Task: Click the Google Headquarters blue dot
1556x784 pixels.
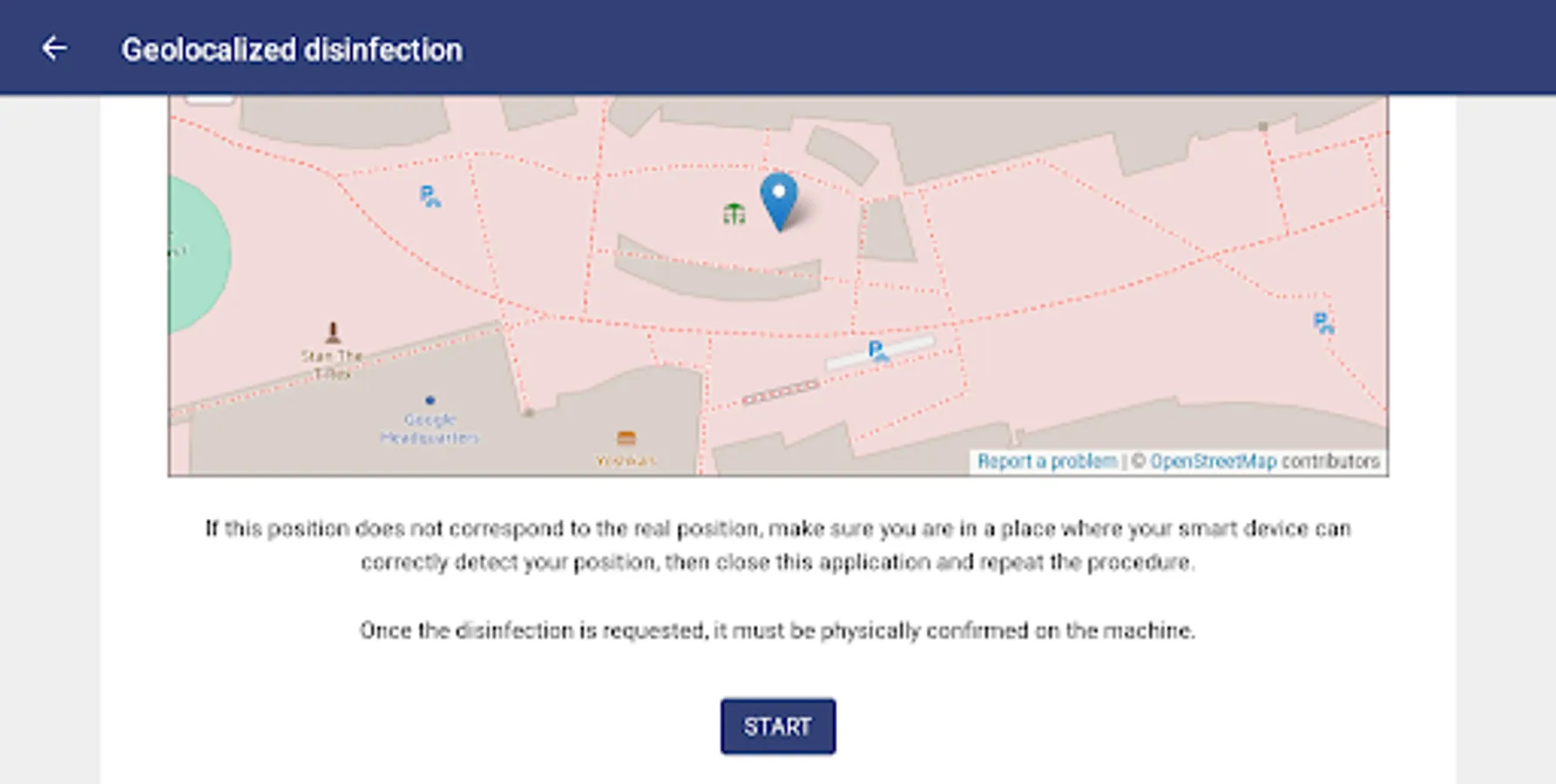Action: pos(430,401)
